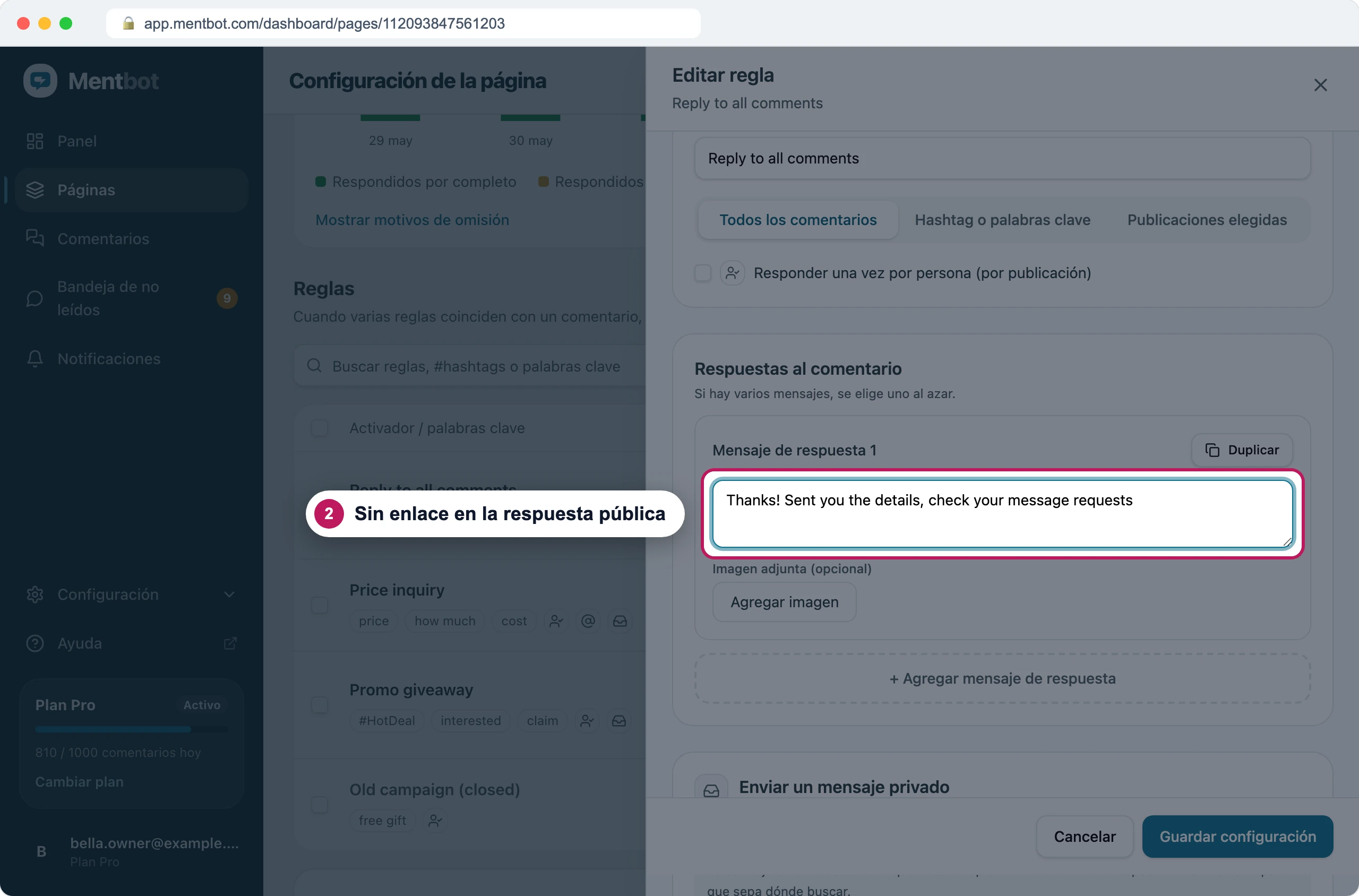This screenshot has width=1359, height=896.
Task: Switch to Hashtag o palabras clave tab
Action: coord(1002,220)
